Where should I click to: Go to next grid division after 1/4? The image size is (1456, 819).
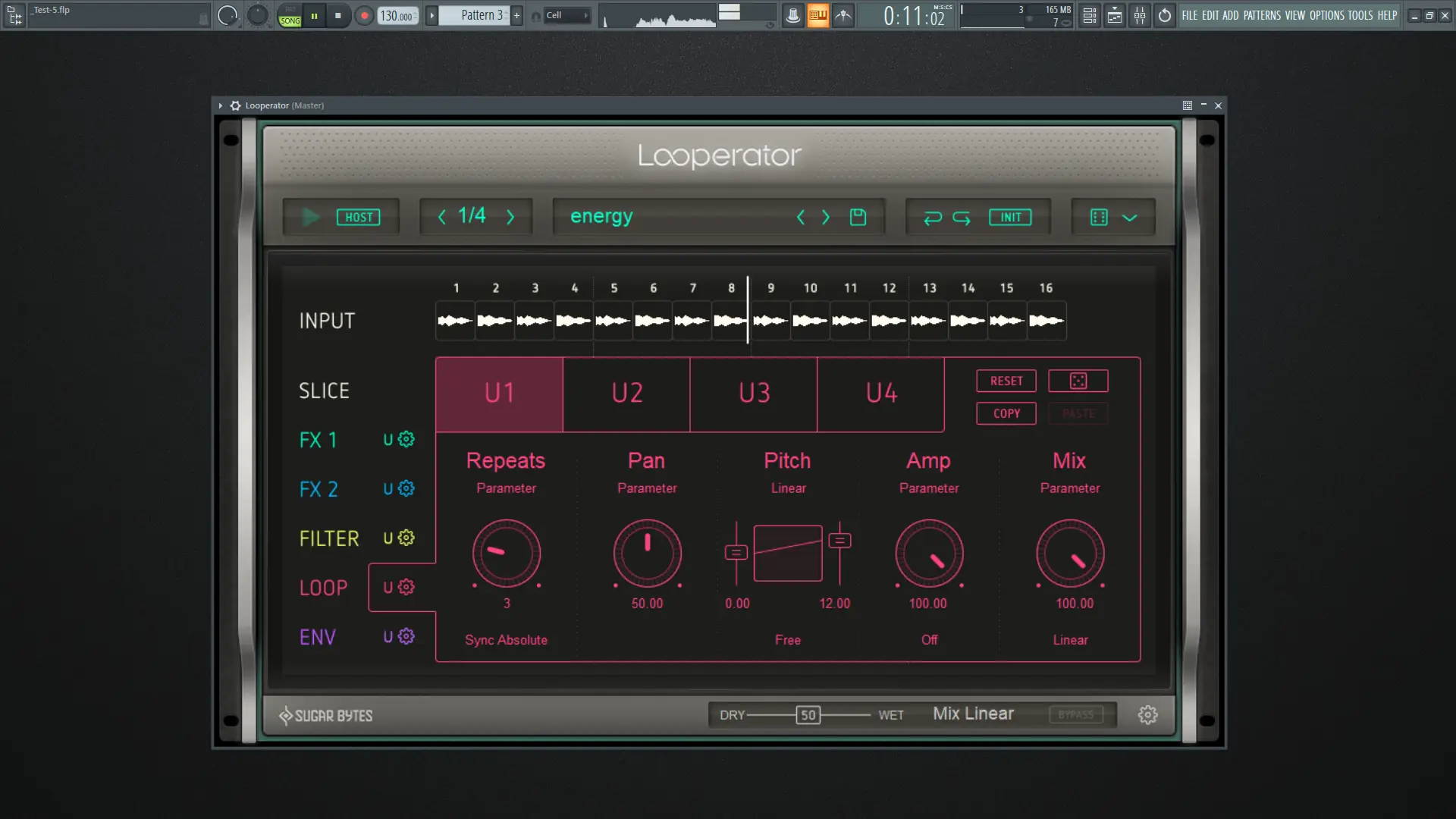(x=510, y=218)
